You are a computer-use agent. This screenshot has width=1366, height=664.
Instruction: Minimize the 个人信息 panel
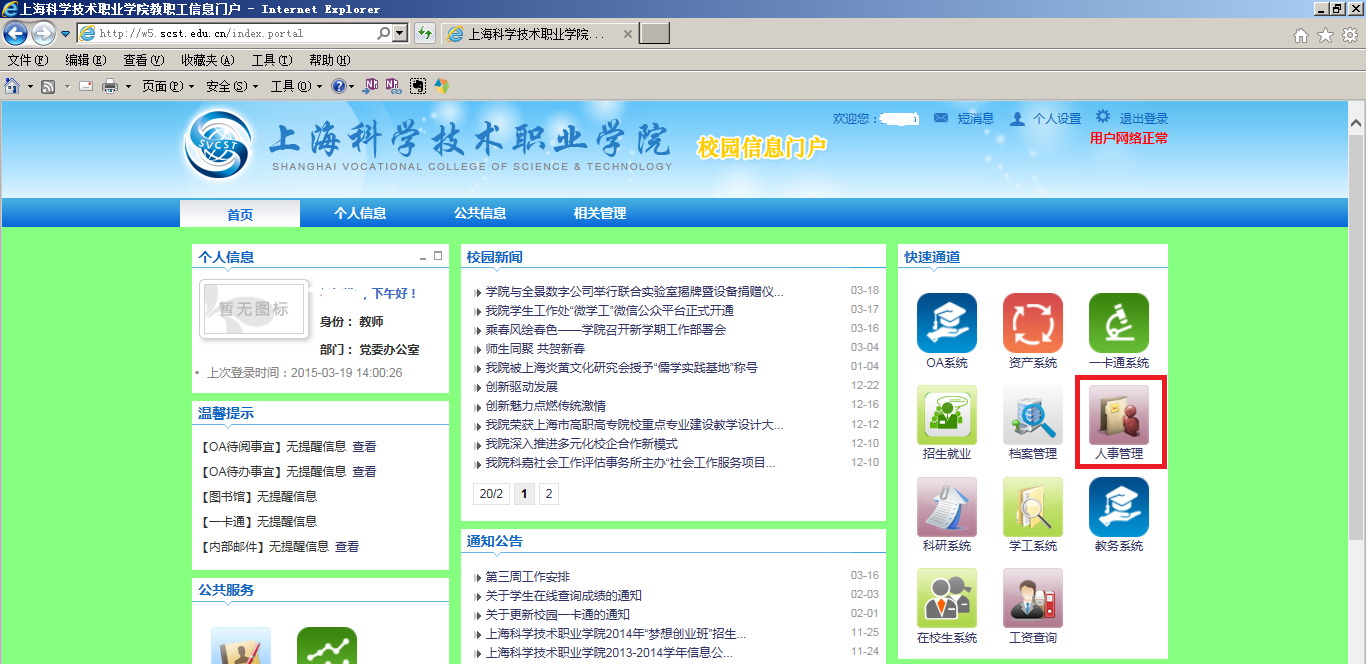(423, 258)
